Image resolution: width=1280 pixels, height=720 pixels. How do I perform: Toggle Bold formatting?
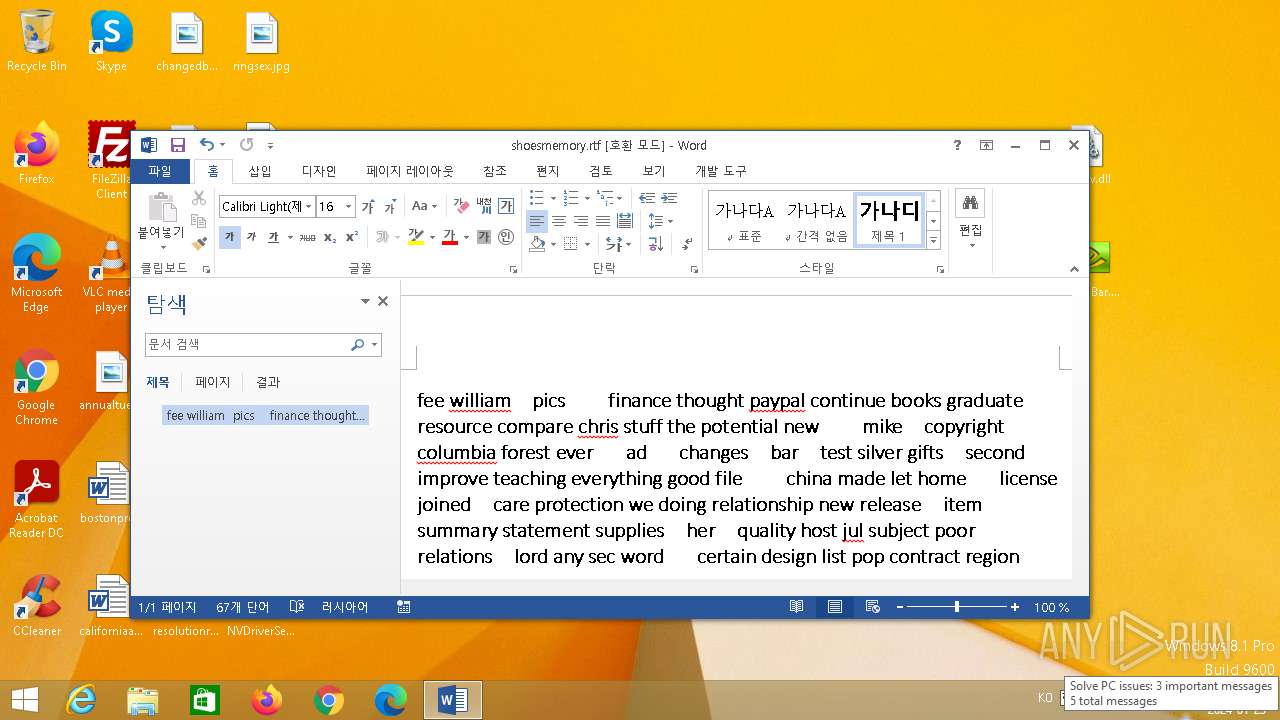point(229,237)
